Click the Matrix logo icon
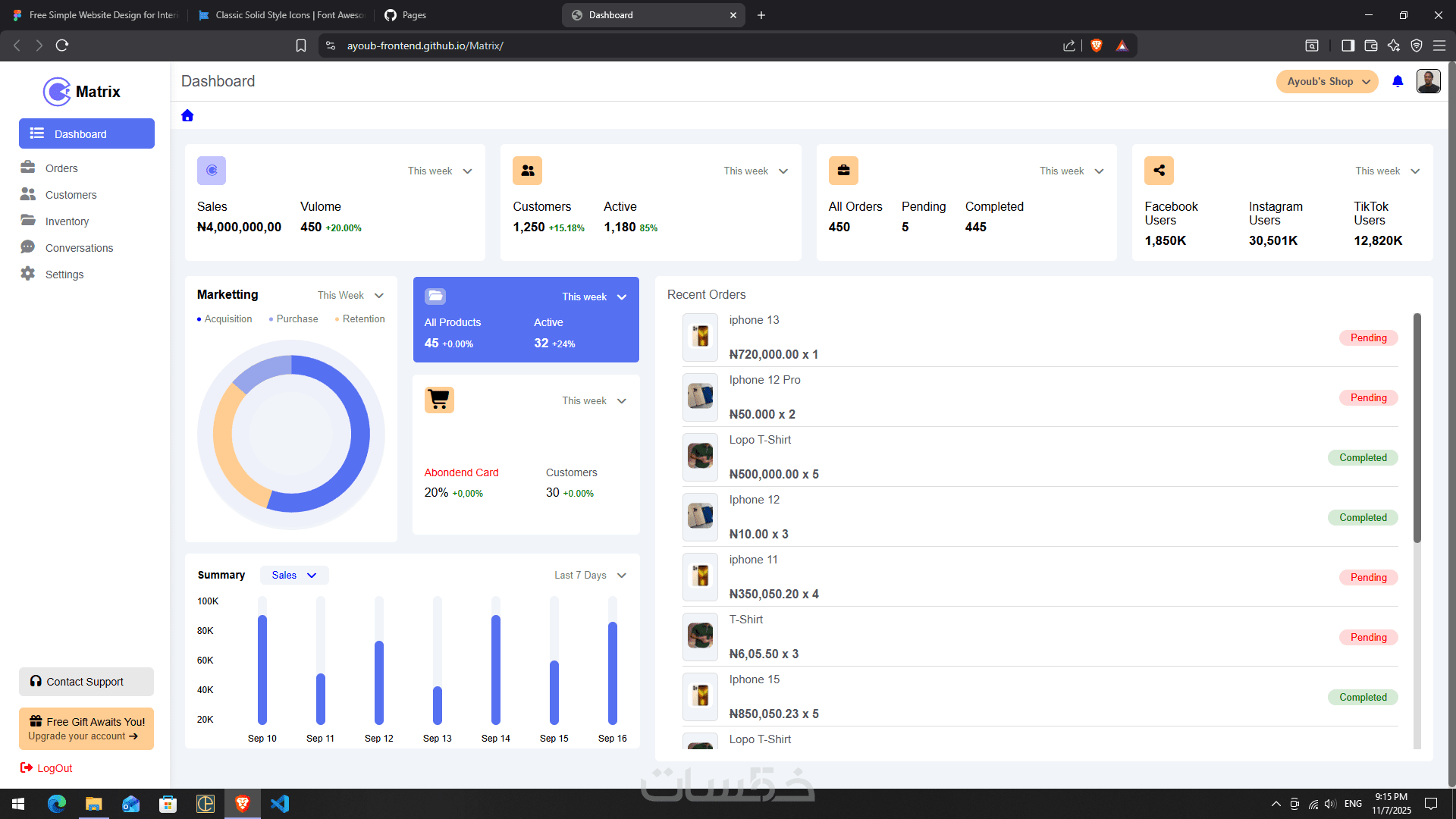The height and width of the screenshot is (819, 1456). [57, 92]
